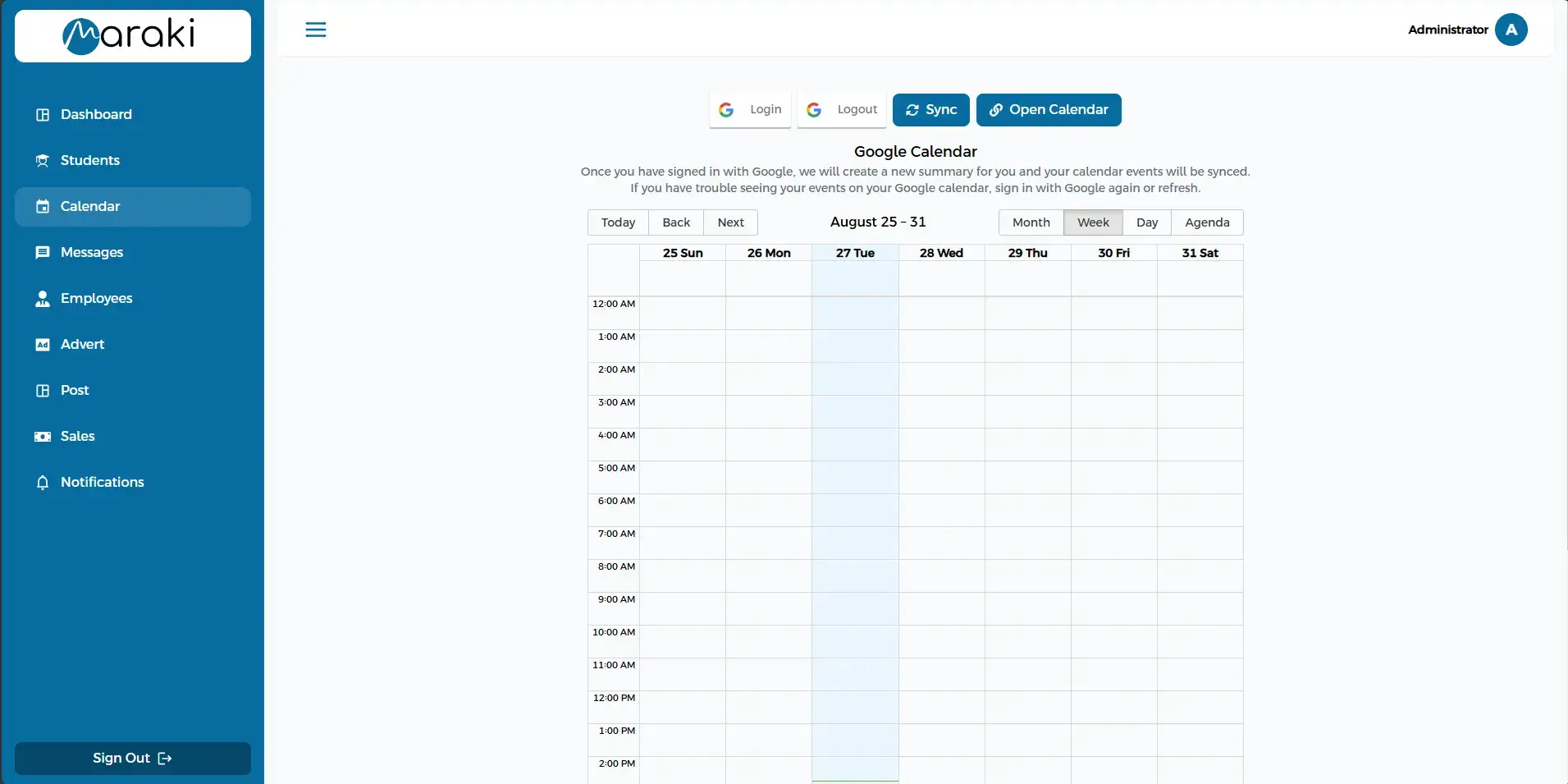This screenshot has height=784, width=1568.
Task: Select the 29 Thu column header
Action: (x=1027, y=253)
